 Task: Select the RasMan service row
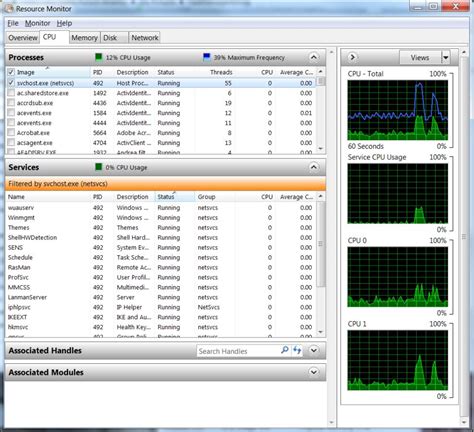(x=161, y=267)
